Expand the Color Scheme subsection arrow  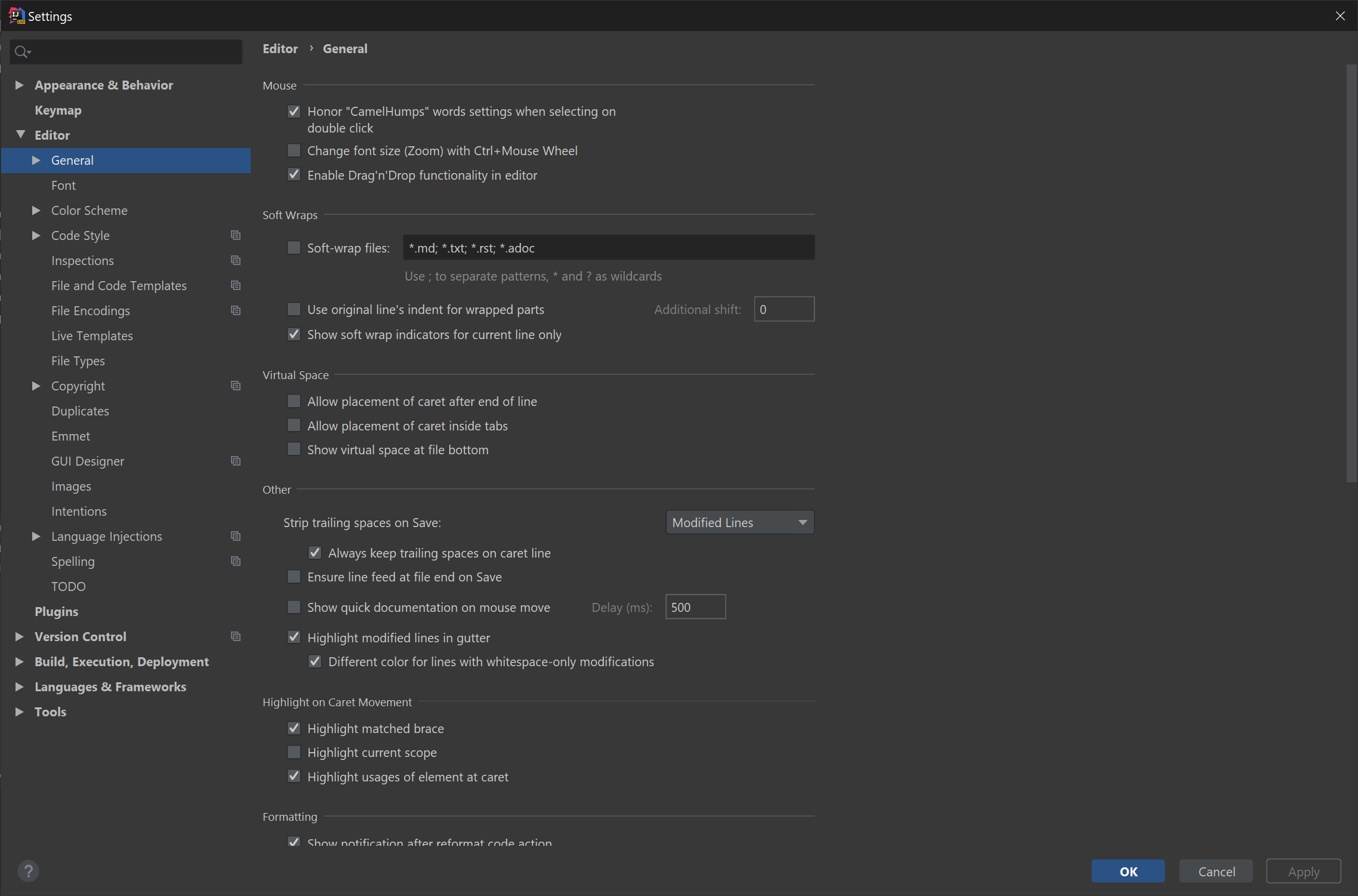click(36, 210)
